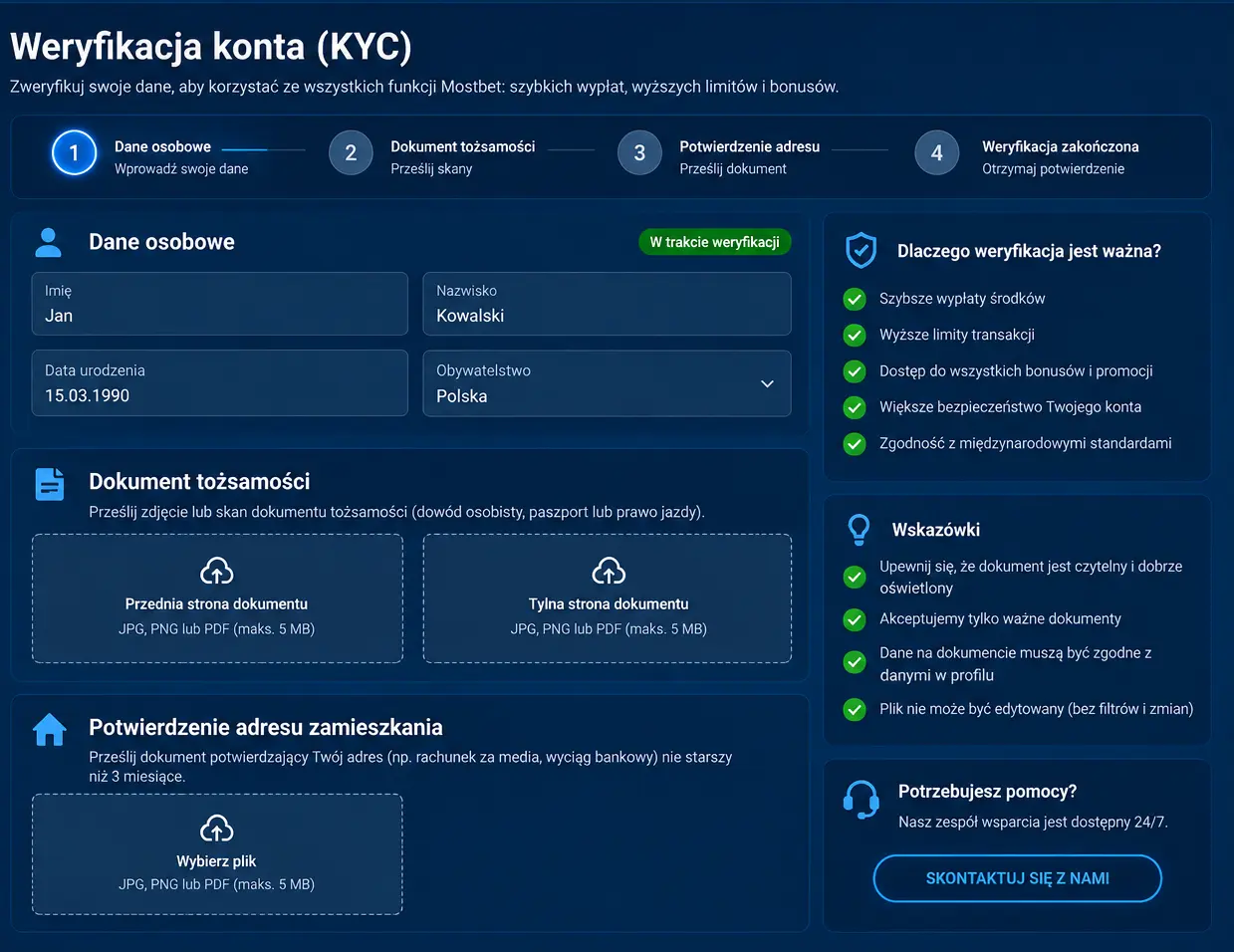Click upload cloud icon for Przednia strona dokumentu
This screenshot has width=1234, height=952.
pos(217,572)
